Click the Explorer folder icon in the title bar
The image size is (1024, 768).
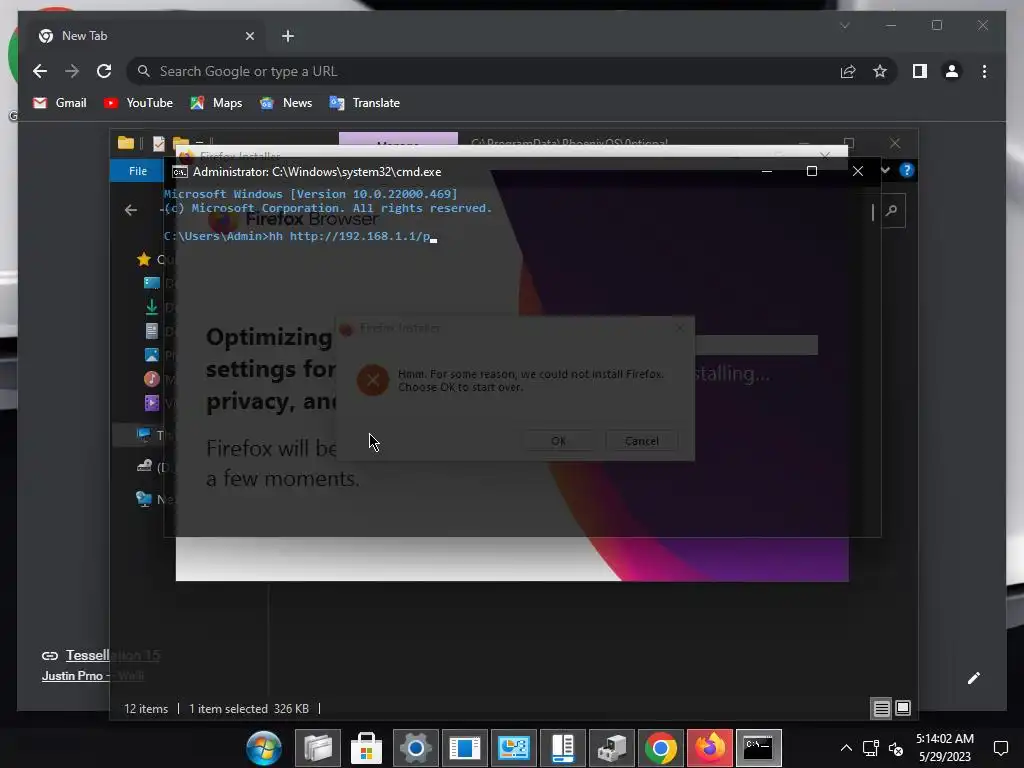coord(126,143)
